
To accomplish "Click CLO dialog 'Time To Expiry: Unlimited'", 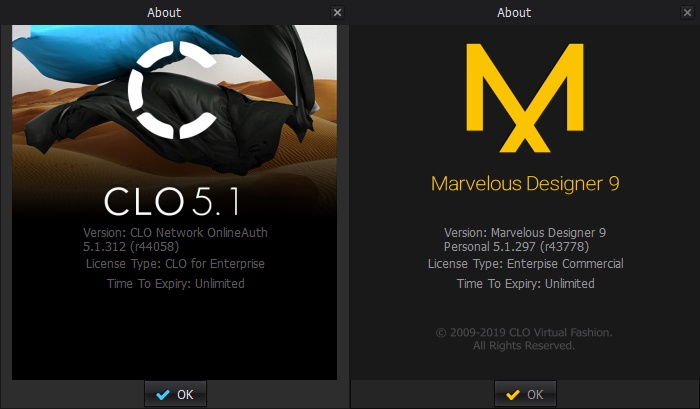I will coord(175,284).
